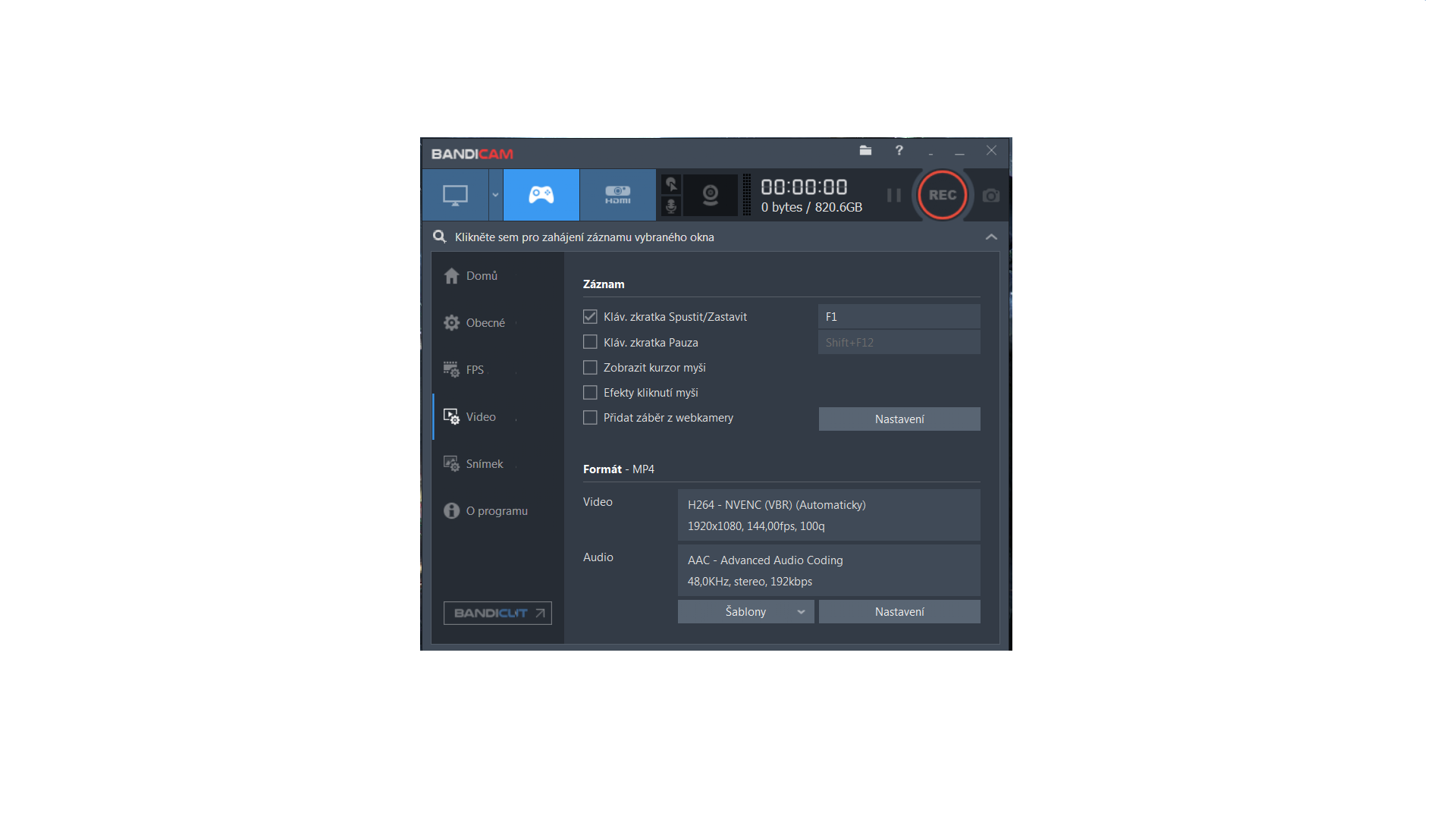The image size is (1456, 819).
Task: Take a screenshot with camera icon
Action: pos(990,196)
